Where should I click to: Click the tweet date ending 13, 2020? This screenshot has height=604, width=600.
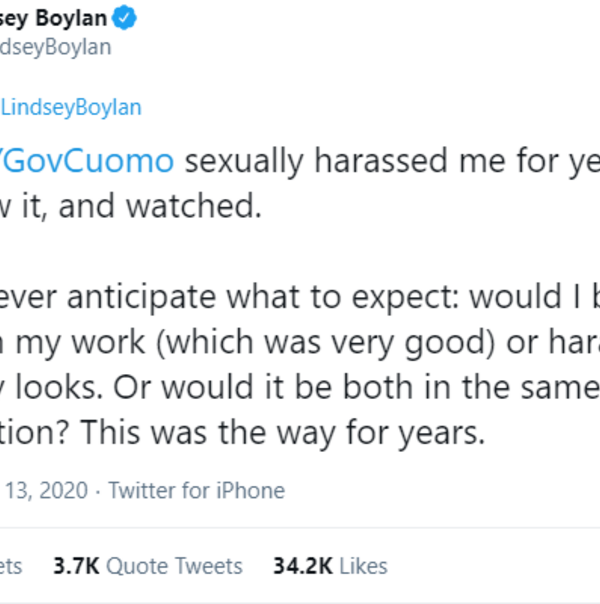tap(43, 490)
